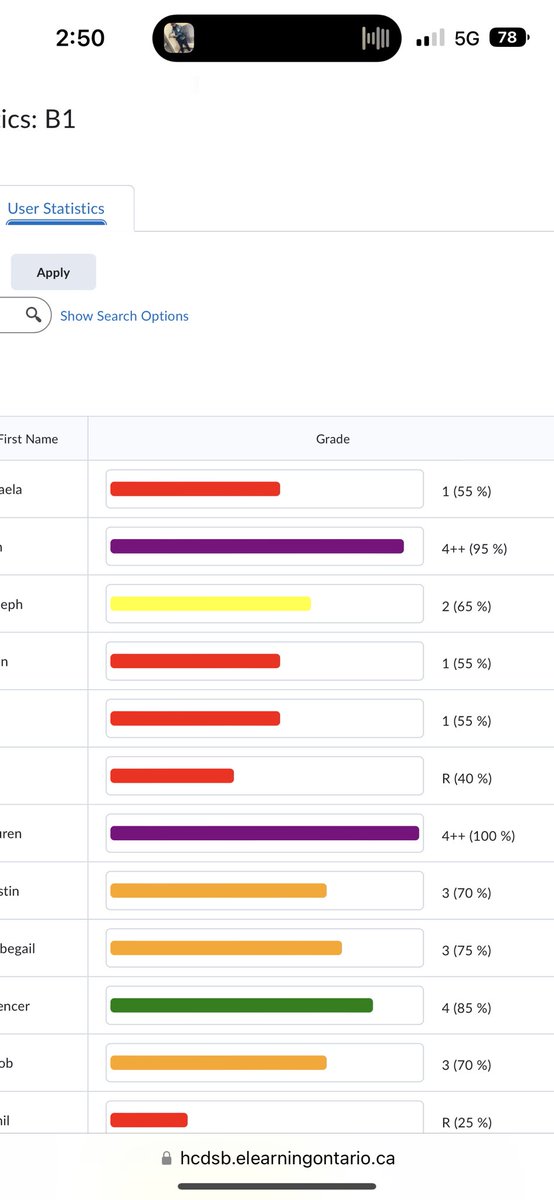
Task: Click the yellow 2 (65 %) grade bar
Action: (210, 603)
